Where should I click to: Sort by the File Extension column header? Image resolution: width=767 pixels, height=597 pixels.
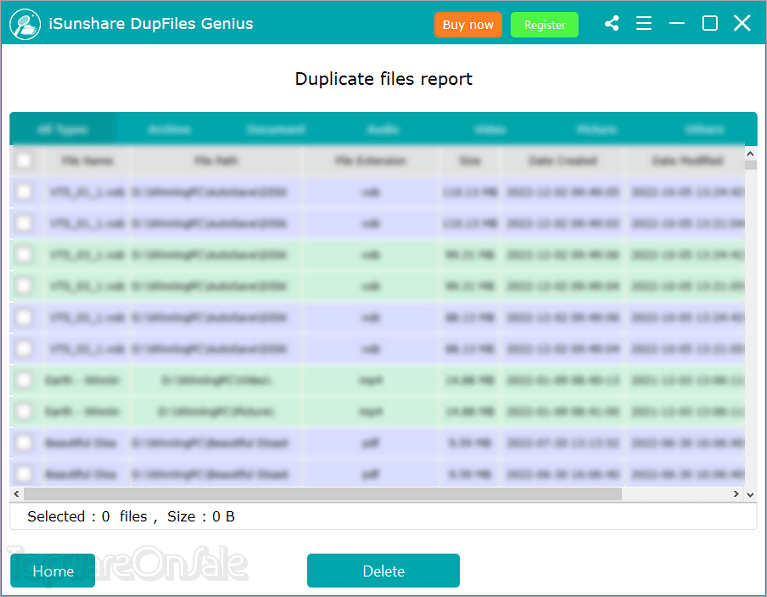pos(370,161)
